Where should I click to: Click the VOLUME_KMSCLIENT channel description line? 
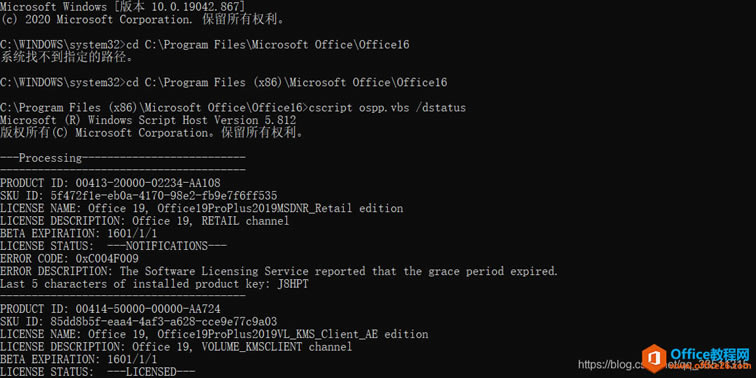(176, 347)
